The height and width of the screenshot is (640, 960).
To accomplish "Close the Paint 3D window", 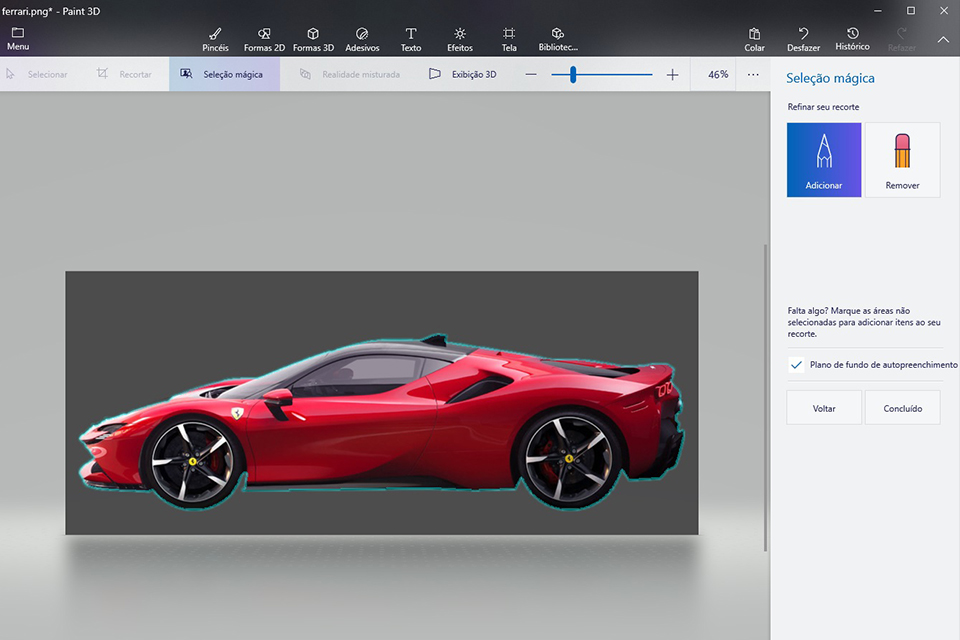I will click(944, 10).
